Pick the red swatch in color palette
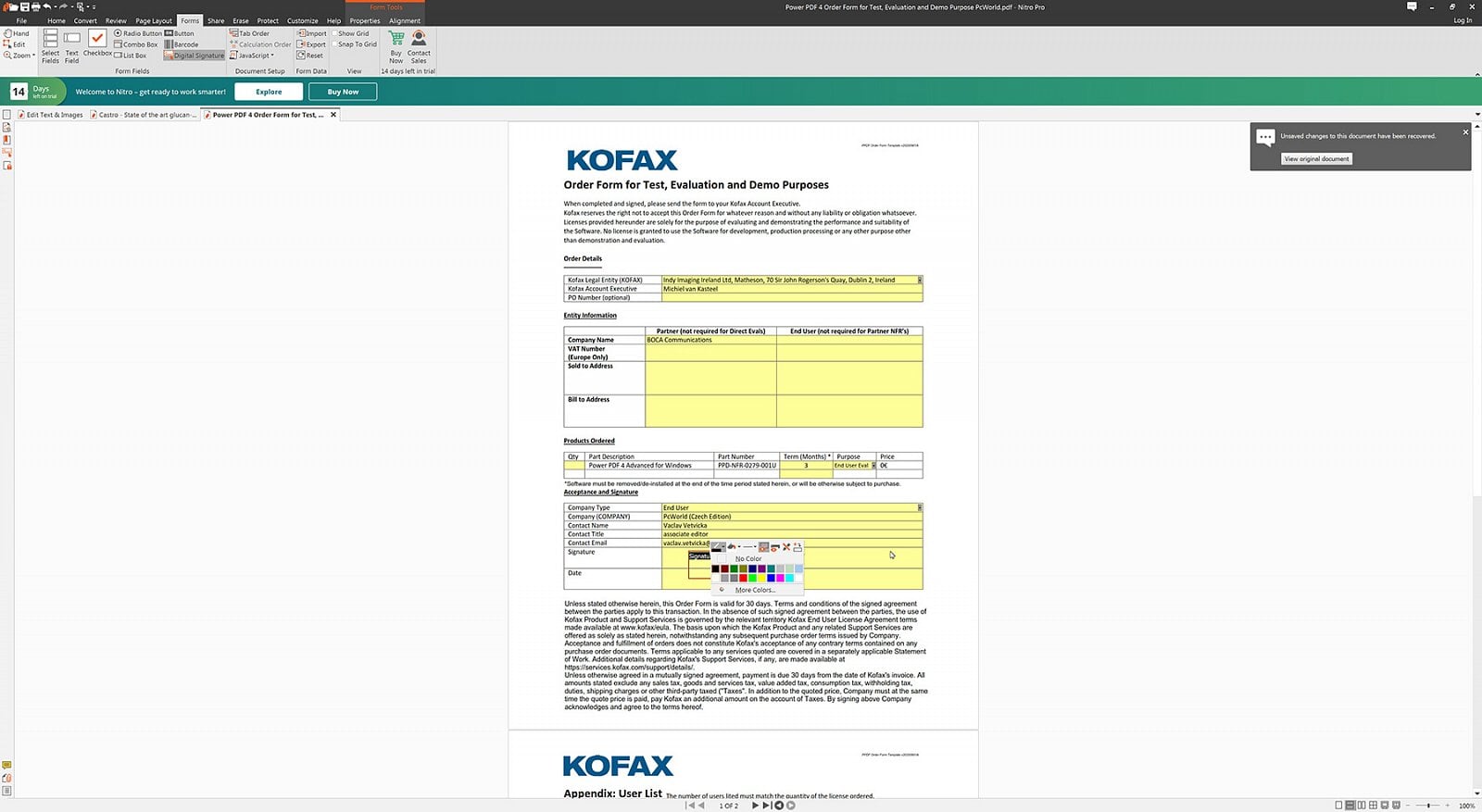This screenshot has width=1482, height=812. (743, 578)
